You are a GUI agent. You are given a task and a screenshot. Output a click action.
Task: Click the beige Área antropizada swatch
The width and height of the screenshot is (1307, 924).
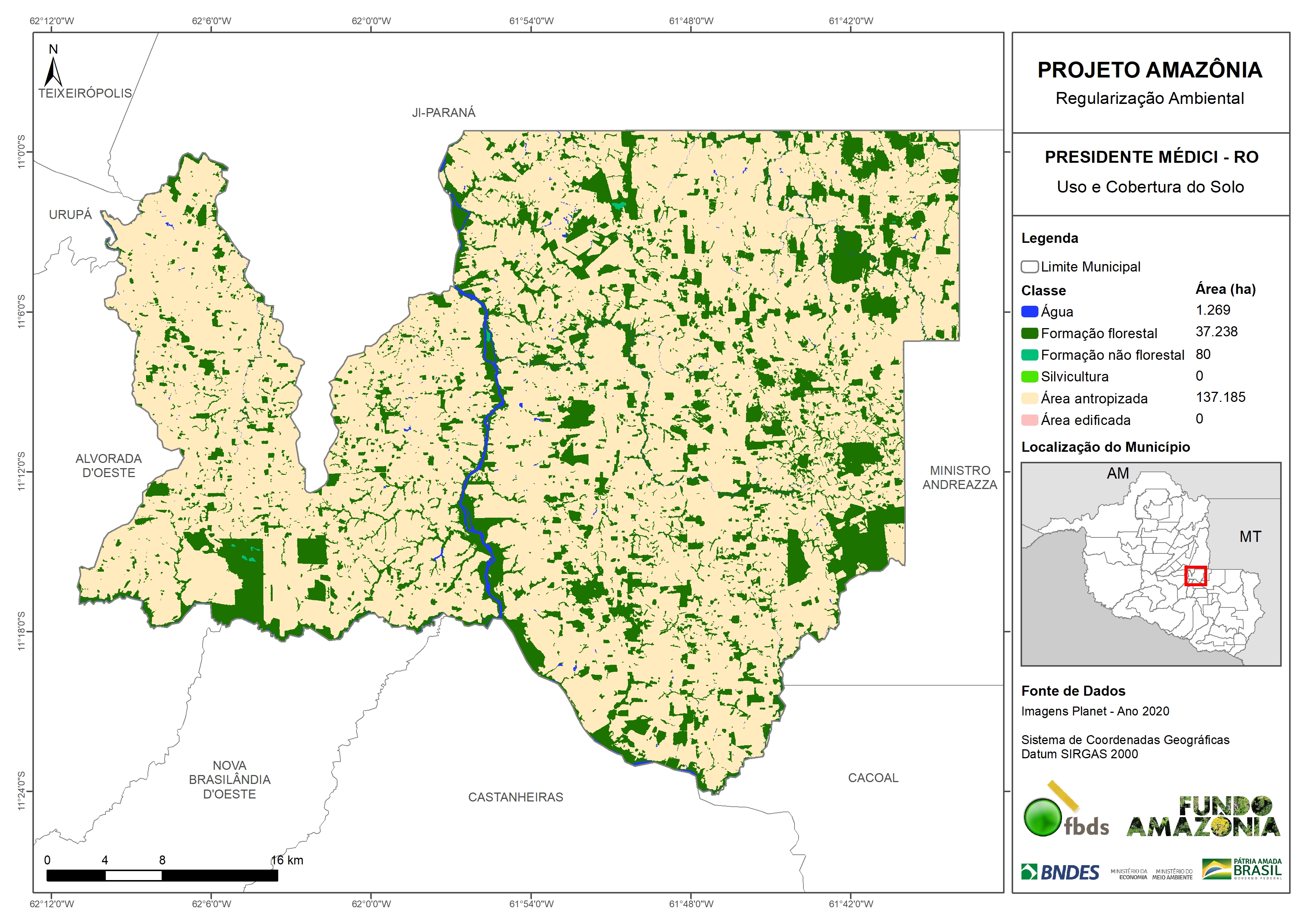1029,398
